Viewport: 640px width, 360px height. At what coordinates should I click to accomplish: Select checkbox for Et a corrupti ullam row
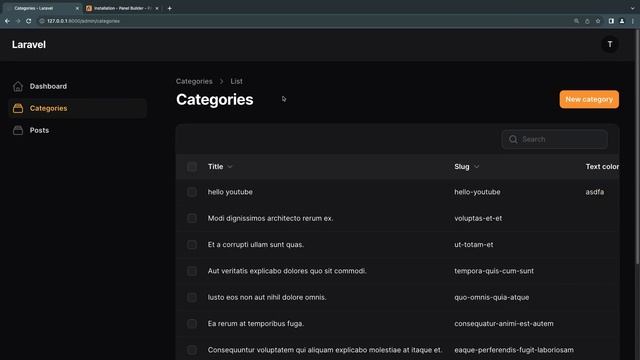[x=192, y=244]
